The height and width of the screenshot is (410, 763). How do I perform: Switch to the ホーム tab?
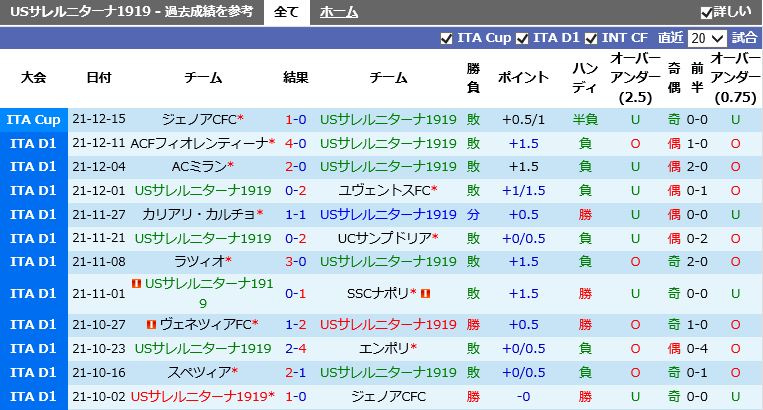tap(339, 12)
